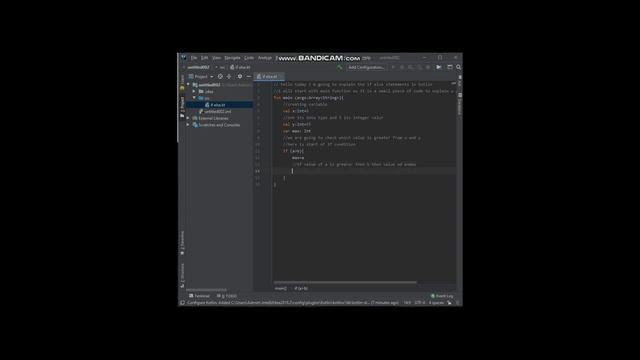Open the File menu

[x=194, y=58]
